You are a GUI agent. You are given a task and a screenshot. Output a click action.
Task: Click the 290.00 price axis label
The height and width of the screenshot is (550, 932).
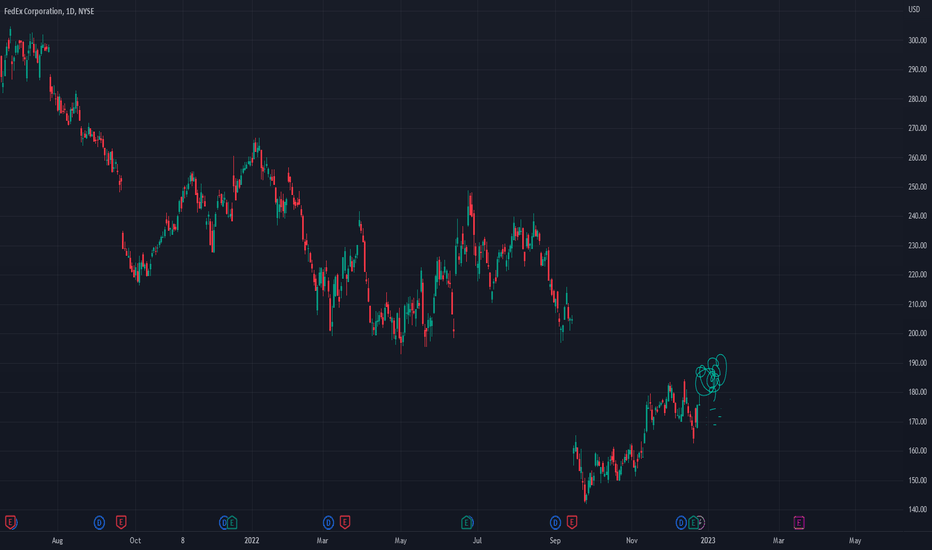917,70
